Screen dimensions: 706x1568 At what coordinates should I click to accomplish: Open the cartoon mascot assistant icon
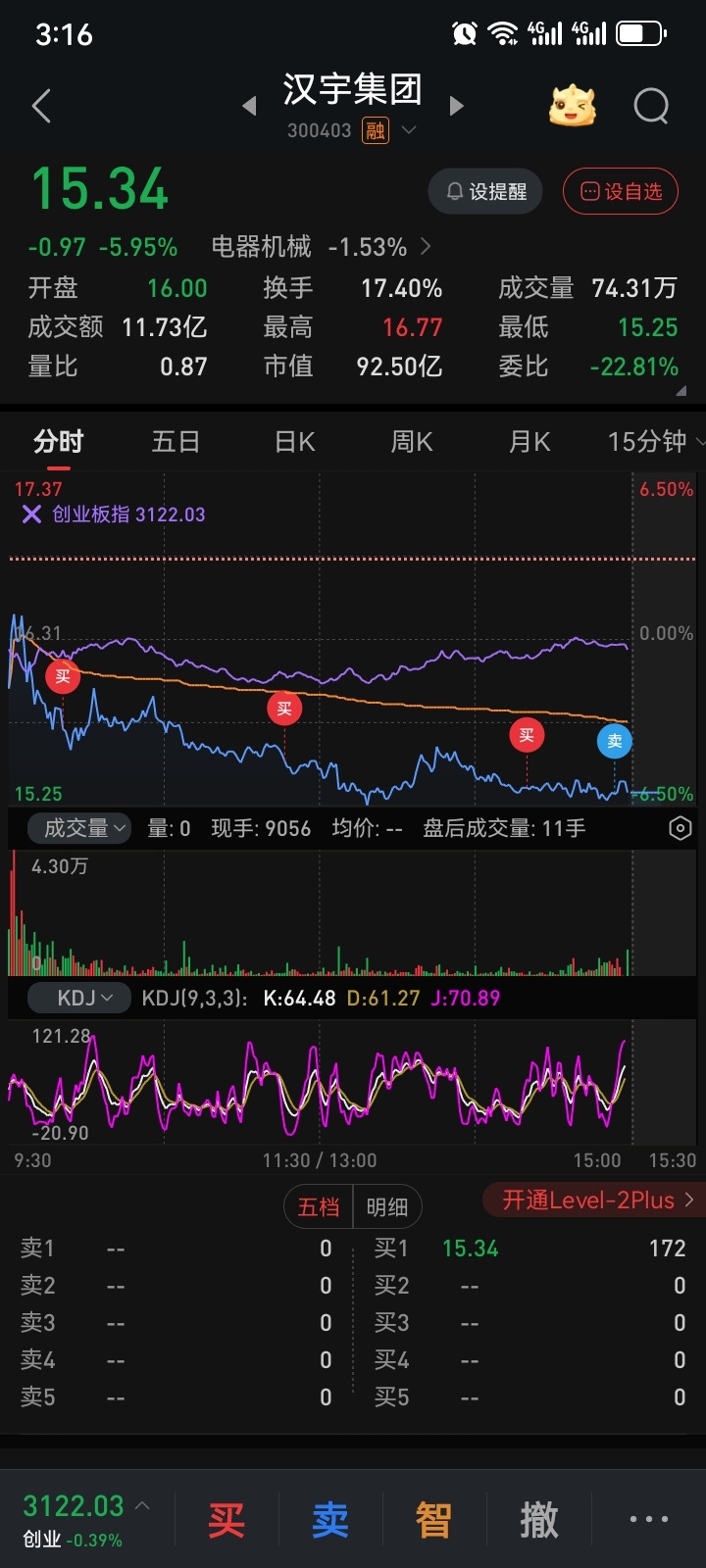572,106
